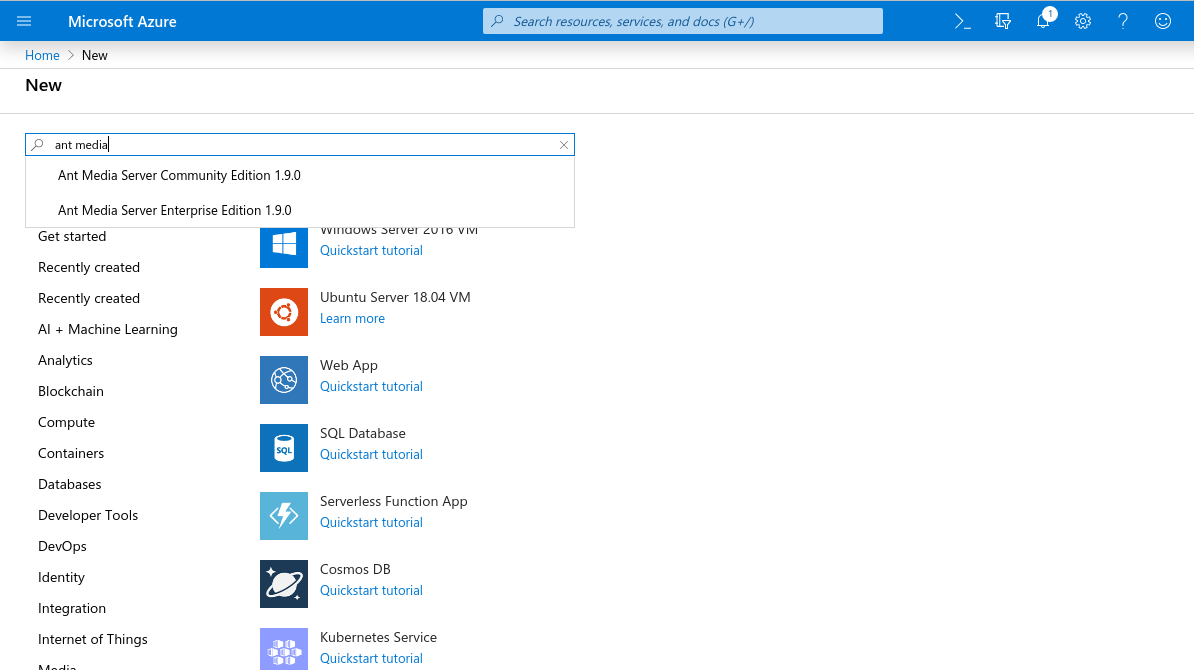Click Ubuntu Server 18.04 VM title
The width and height of the screenshot is (1194, 670).
tap(395, 297)
